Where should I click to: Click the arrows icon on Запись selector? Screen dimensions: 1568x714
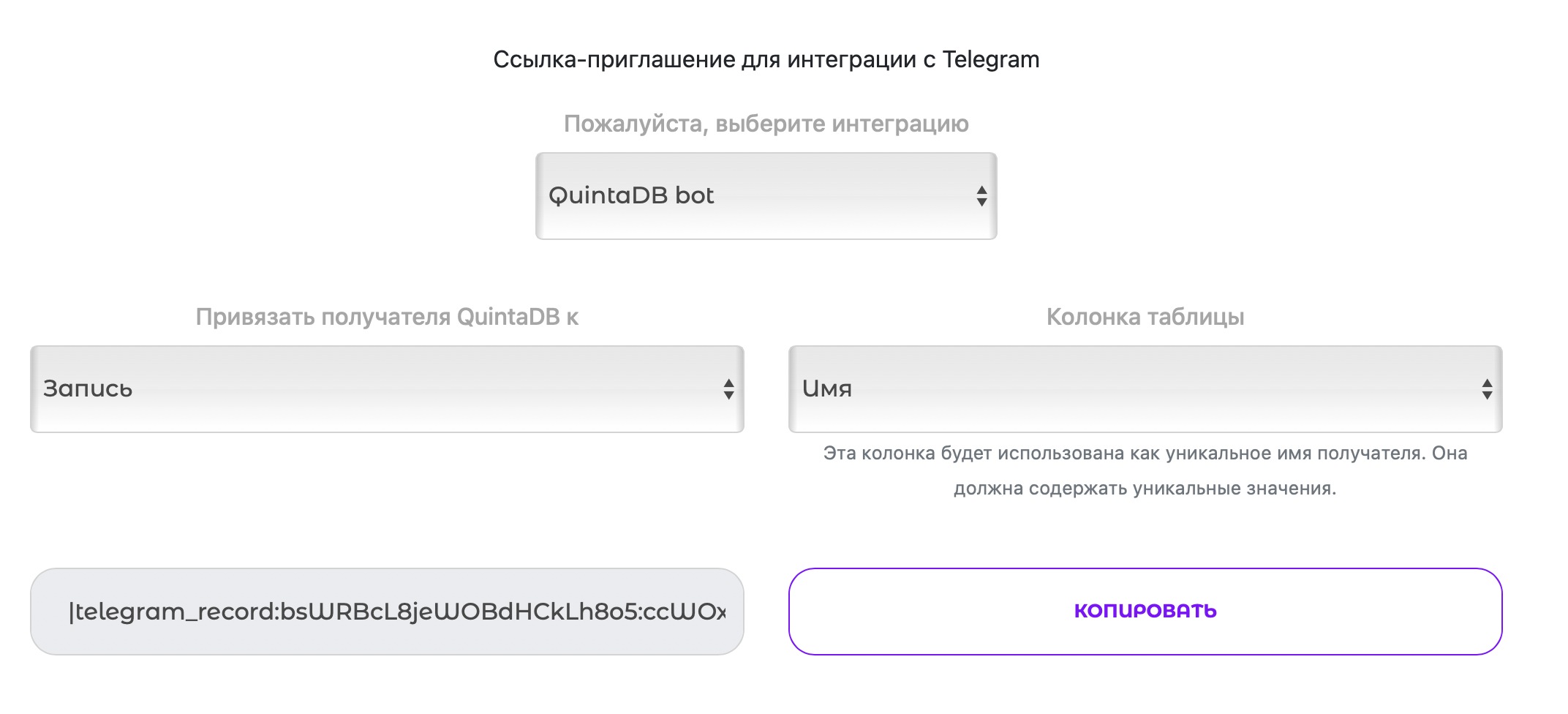click(728, 389)
